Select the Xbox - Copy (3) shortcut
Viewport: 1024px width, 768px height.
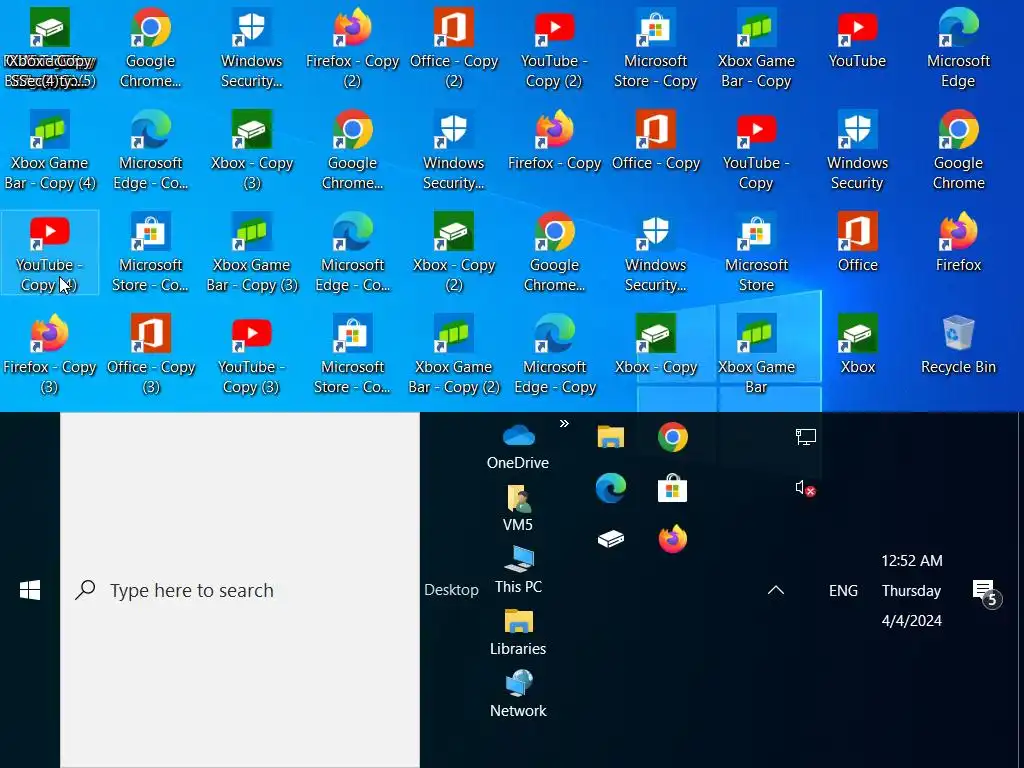[x=252, y=150]
